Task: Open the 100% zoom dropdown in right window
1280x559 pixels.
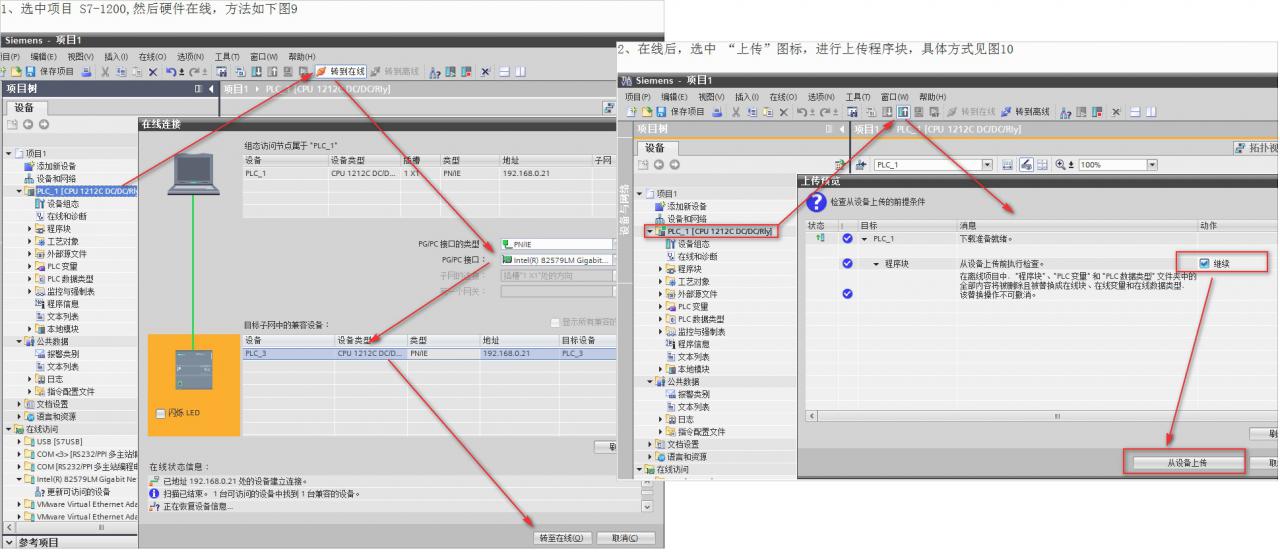Action: point(1154,165)
